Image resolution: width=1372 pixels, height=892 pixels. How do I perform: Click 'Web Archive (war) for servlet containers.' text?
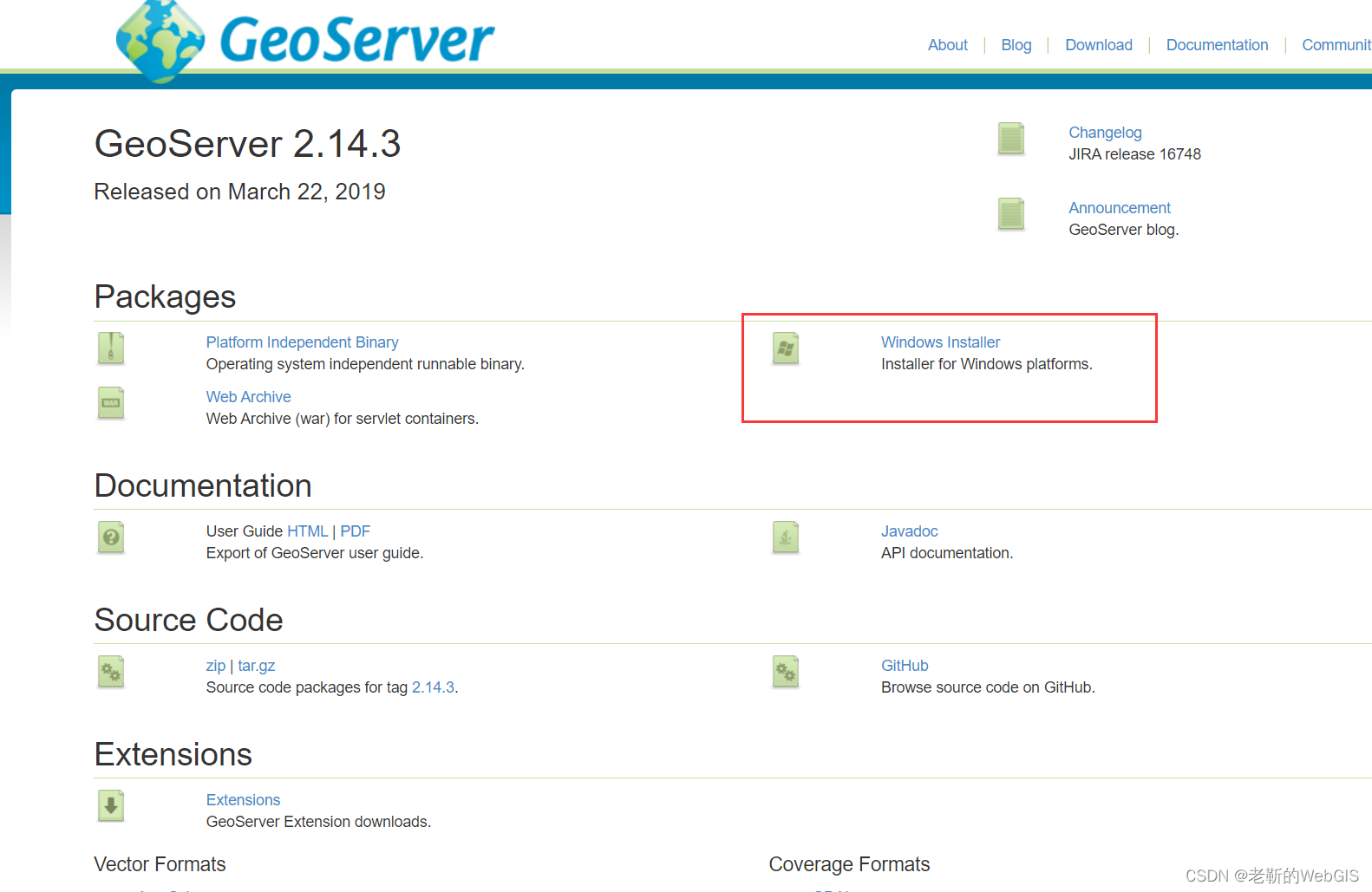343,419
